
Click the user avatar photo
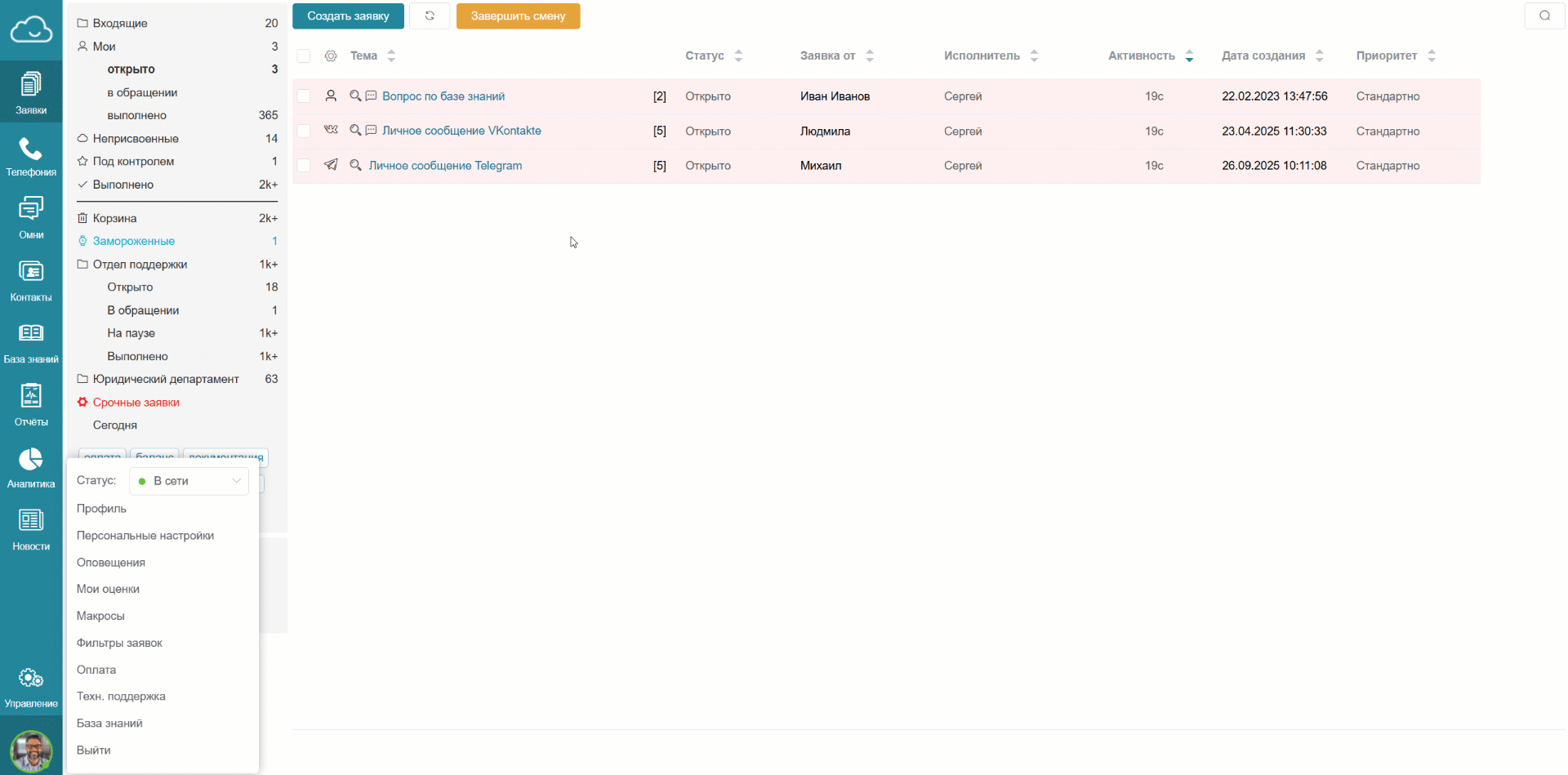point(31,751)
